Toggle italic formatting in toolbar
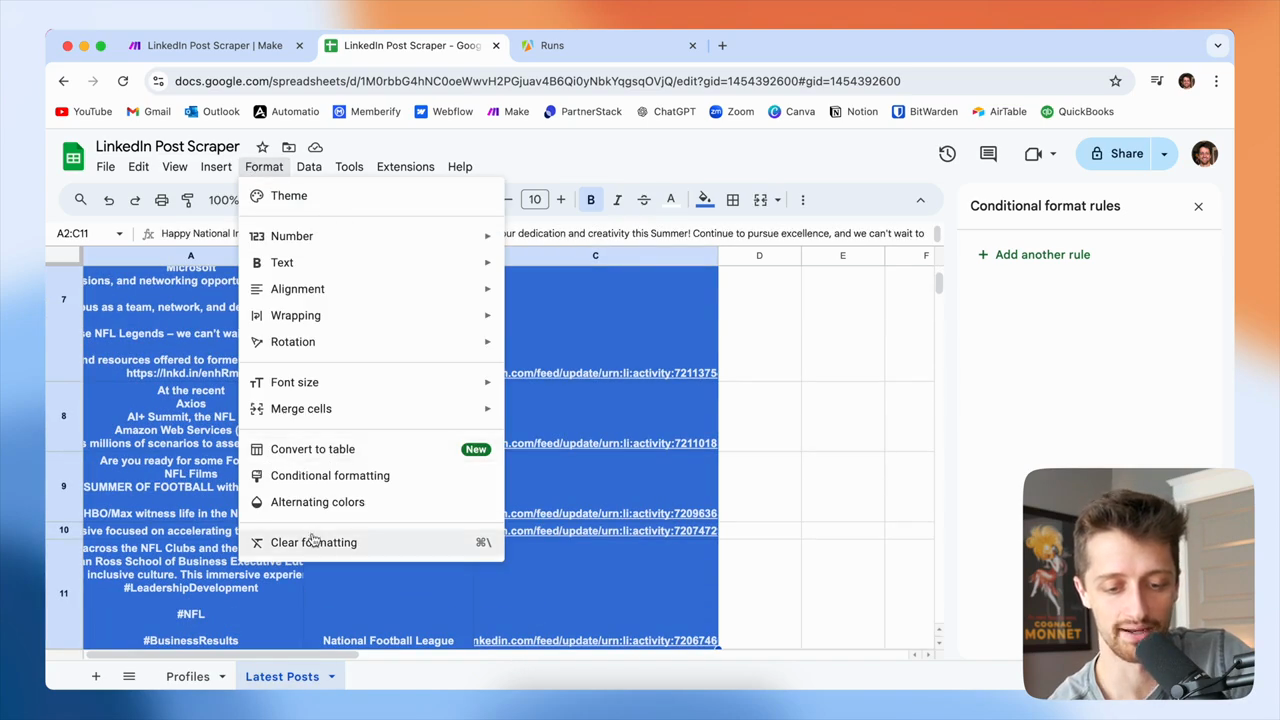1280x720 pixels. (617, 200)
